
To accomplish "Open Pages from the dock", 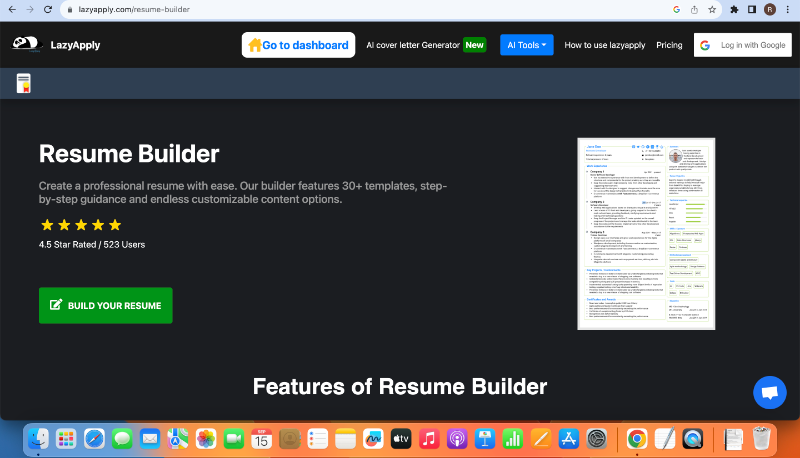I will tap(540, 439).
